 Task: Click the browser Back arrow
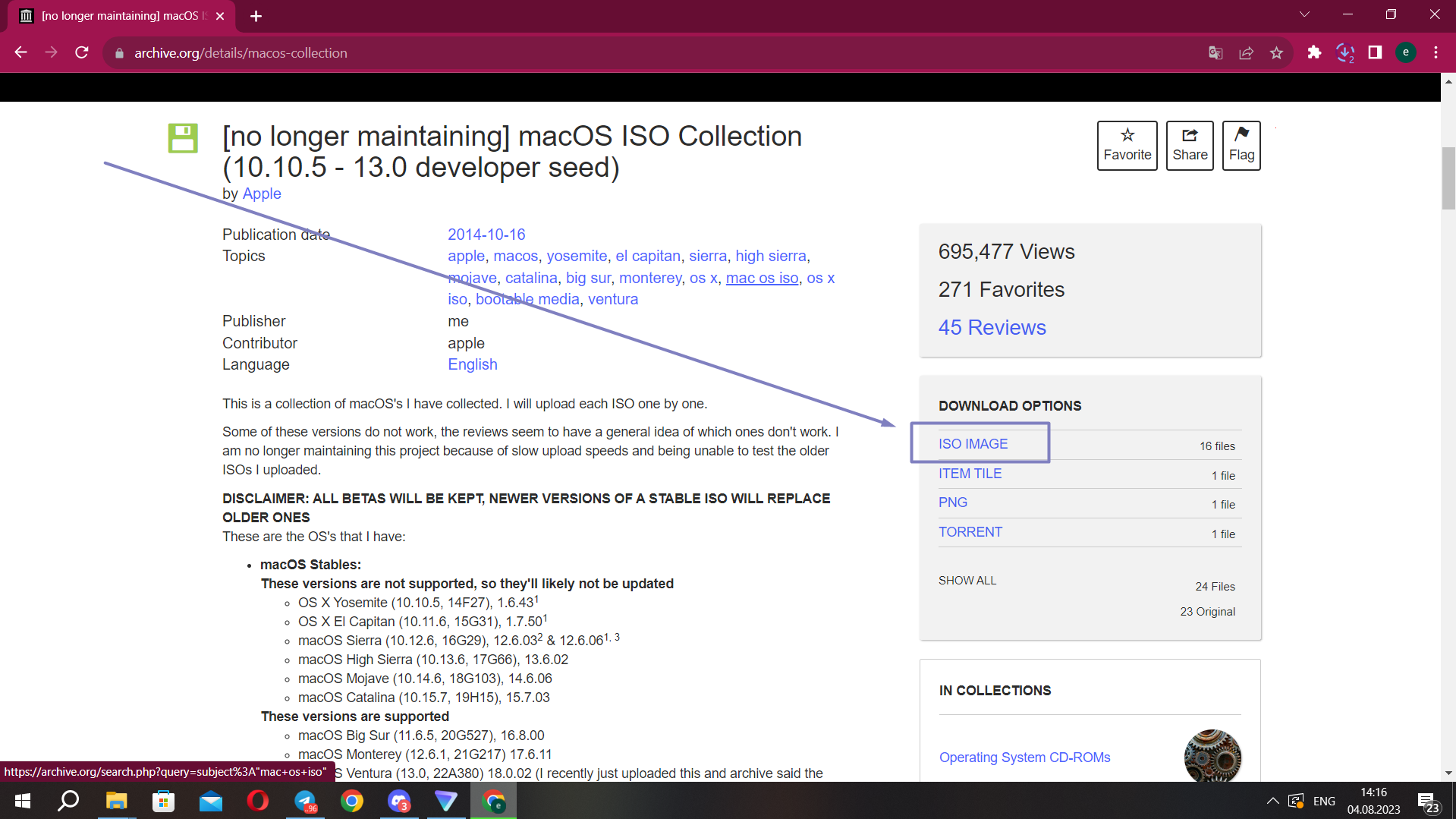tap(21, 52)
